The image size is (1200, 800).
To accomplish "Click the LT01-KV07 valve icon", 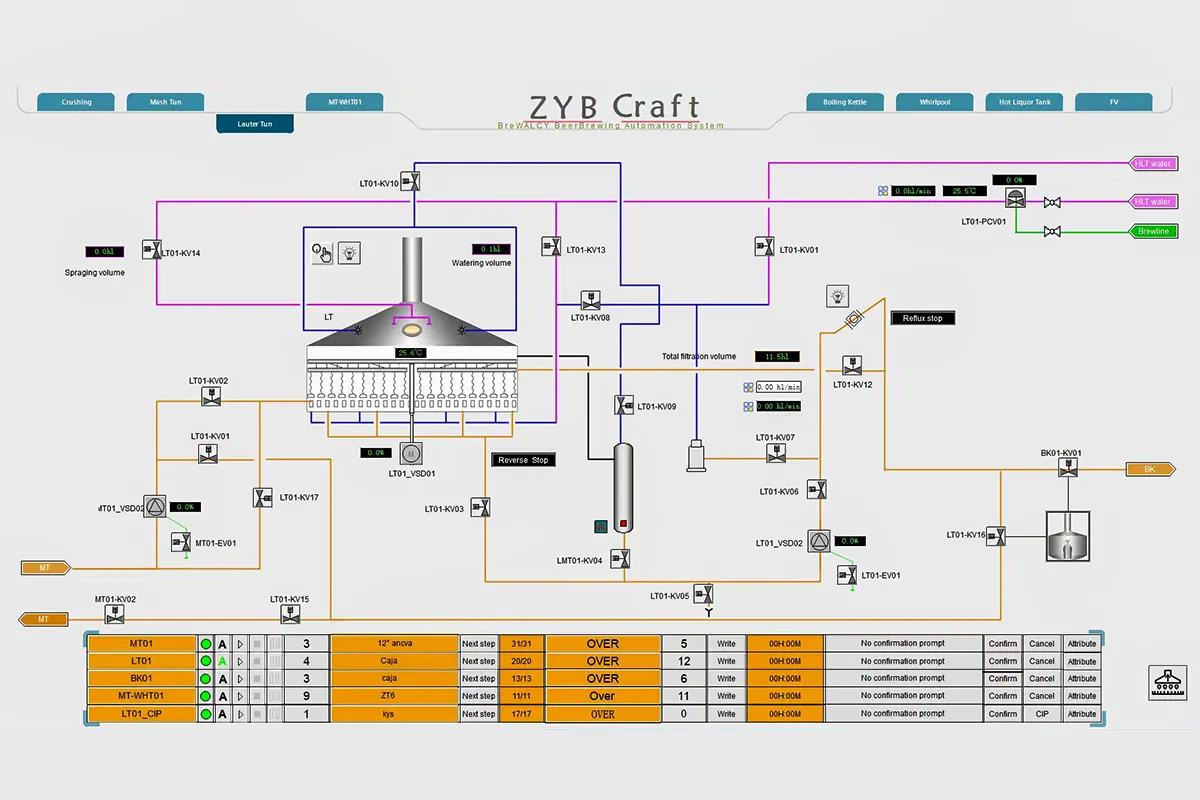I will 775,453.
